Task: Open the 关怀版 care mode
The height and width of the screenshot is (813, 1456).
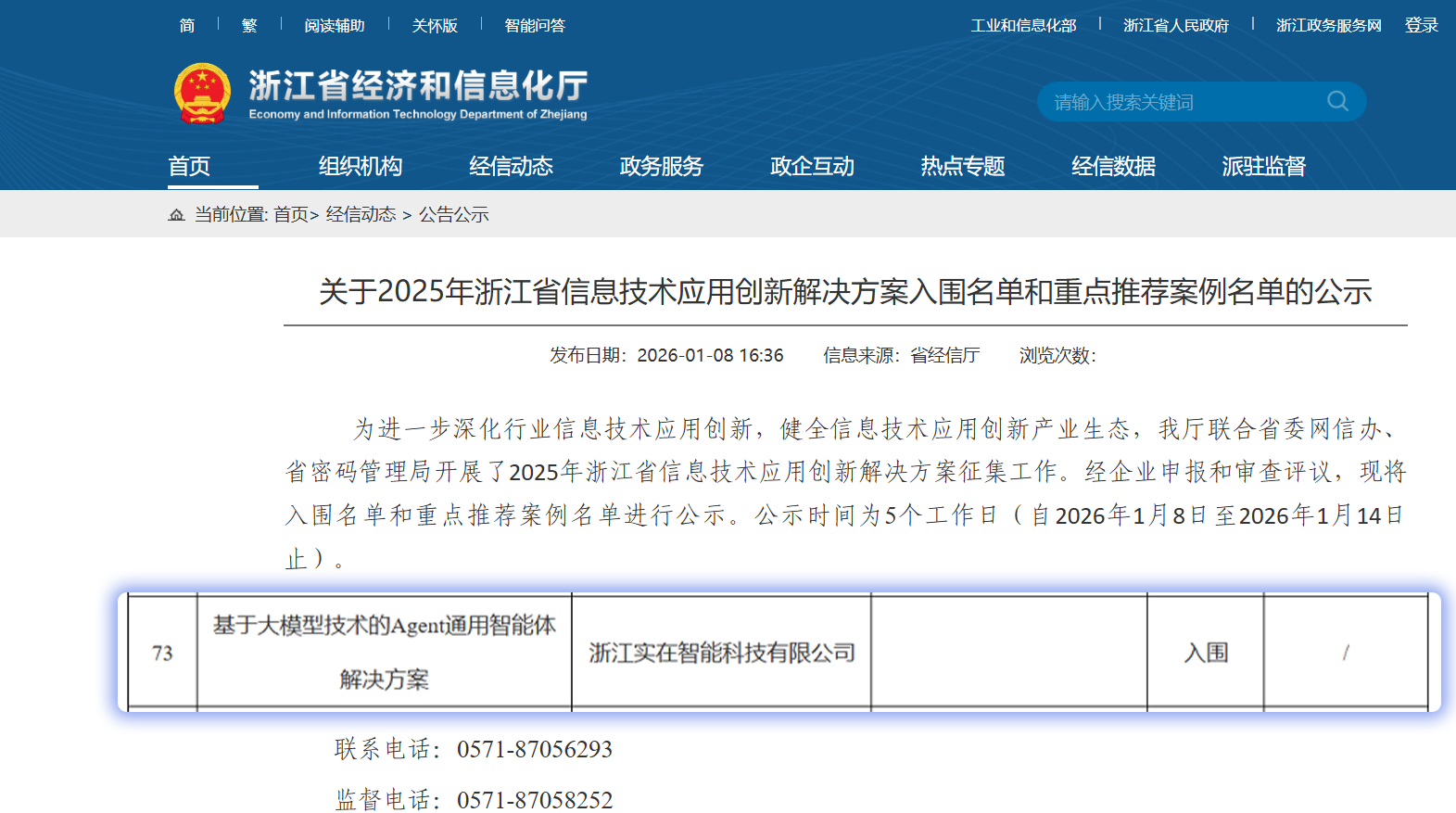Action: tap(435, 26)
